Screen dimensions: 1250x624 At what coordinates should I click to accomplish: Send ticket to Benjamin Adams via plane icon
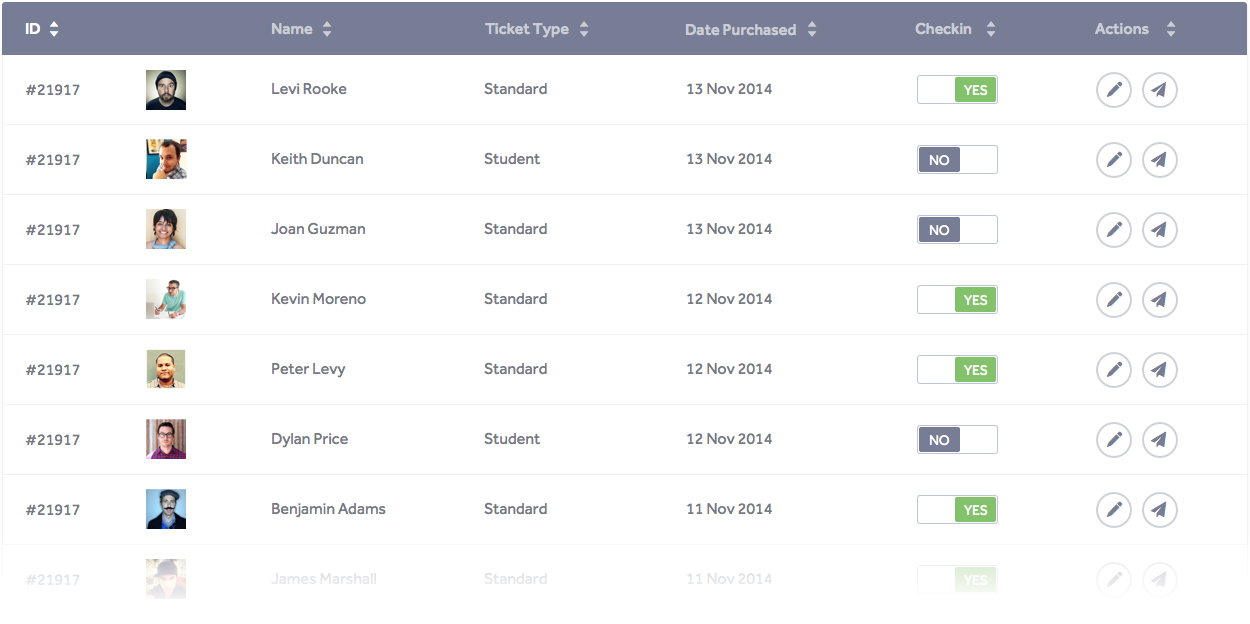(x=1160, y=510)
